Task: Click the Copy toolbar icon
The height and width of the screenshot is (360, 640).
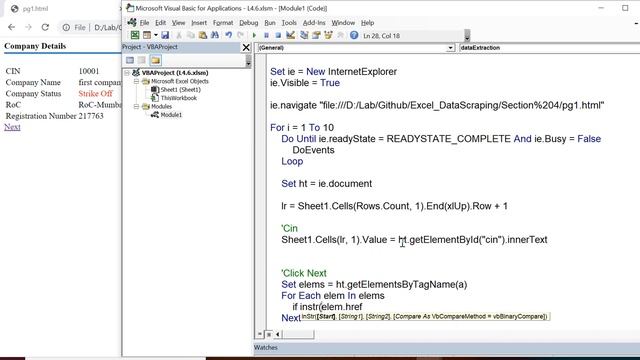Action: pyautogui.click(x=190, y=36)
